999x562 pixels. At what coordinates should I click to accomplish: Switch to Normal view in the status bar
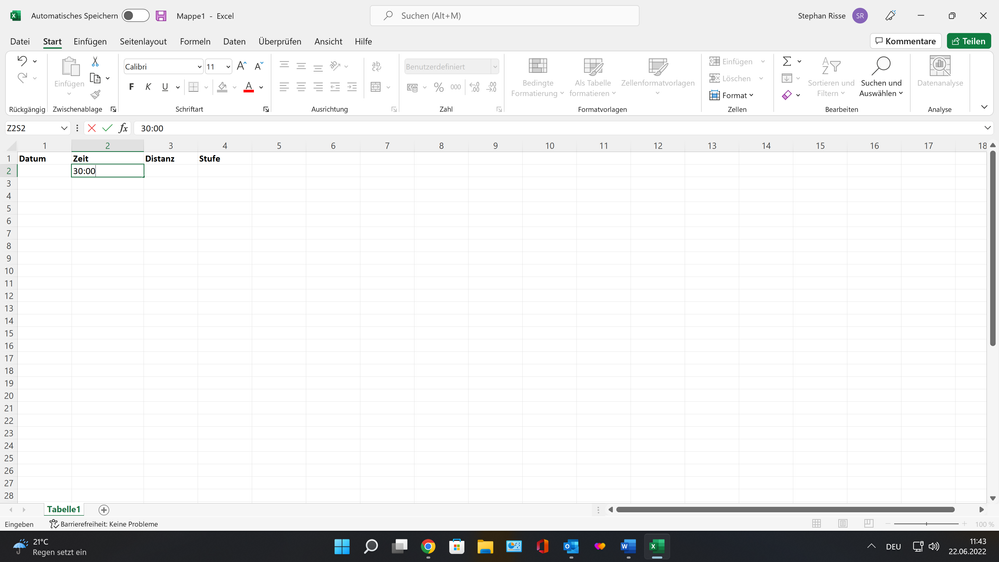[x=817, y=524]
